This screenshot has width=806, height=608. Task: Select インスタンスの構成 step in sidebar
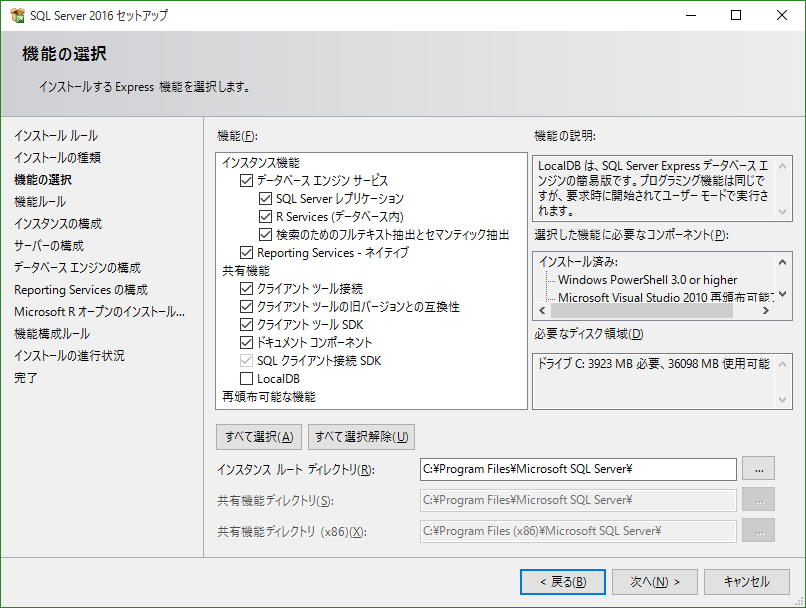pyautogui.click(x=58, y=224)
